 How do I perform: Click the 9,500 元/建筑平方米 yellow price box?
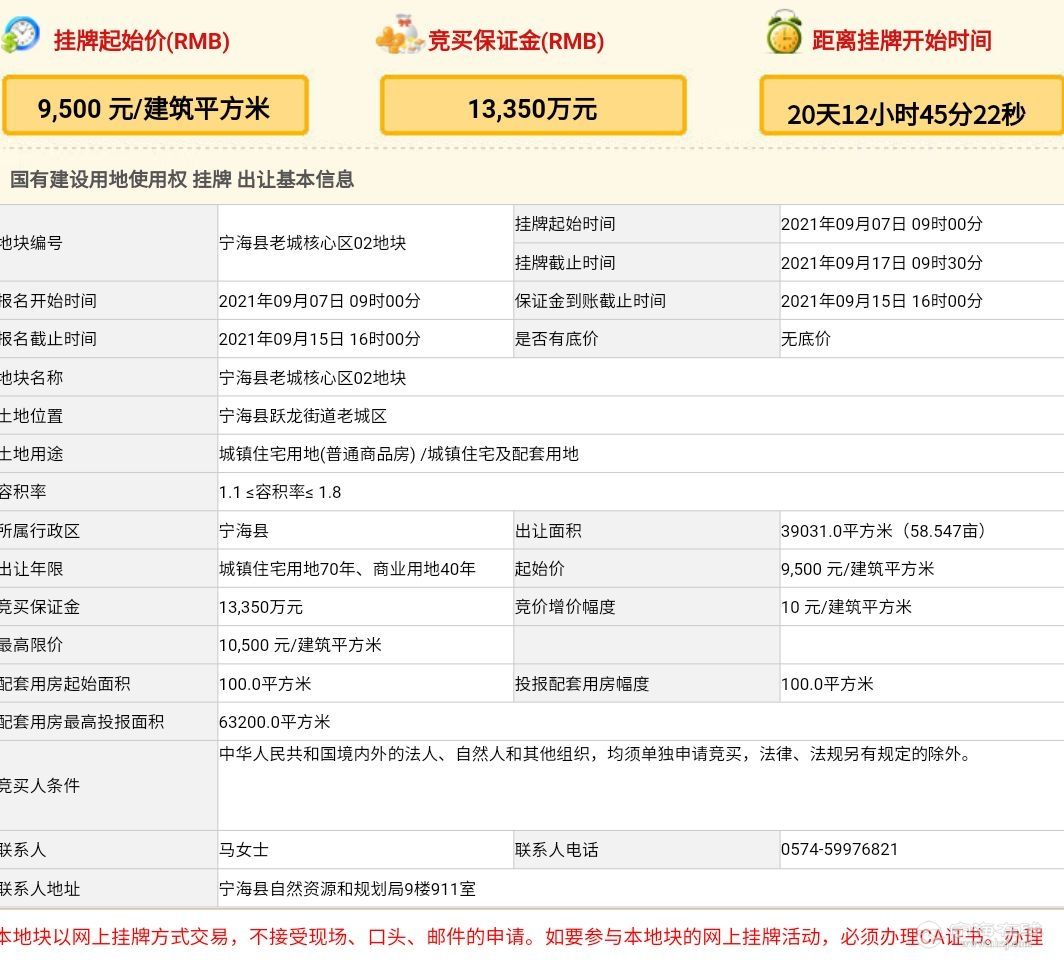(155, 105)
